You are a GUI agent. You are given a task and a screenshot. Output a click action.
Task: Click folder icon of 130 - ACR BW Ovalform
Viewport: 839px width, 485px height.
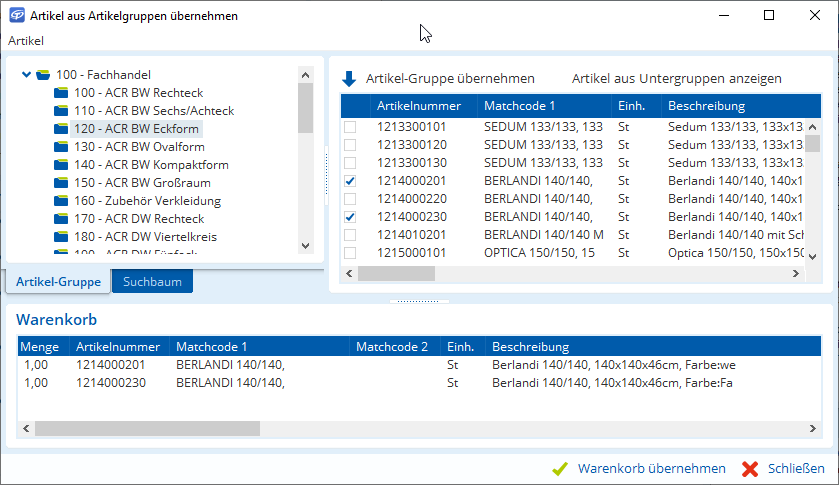point(61,147)
